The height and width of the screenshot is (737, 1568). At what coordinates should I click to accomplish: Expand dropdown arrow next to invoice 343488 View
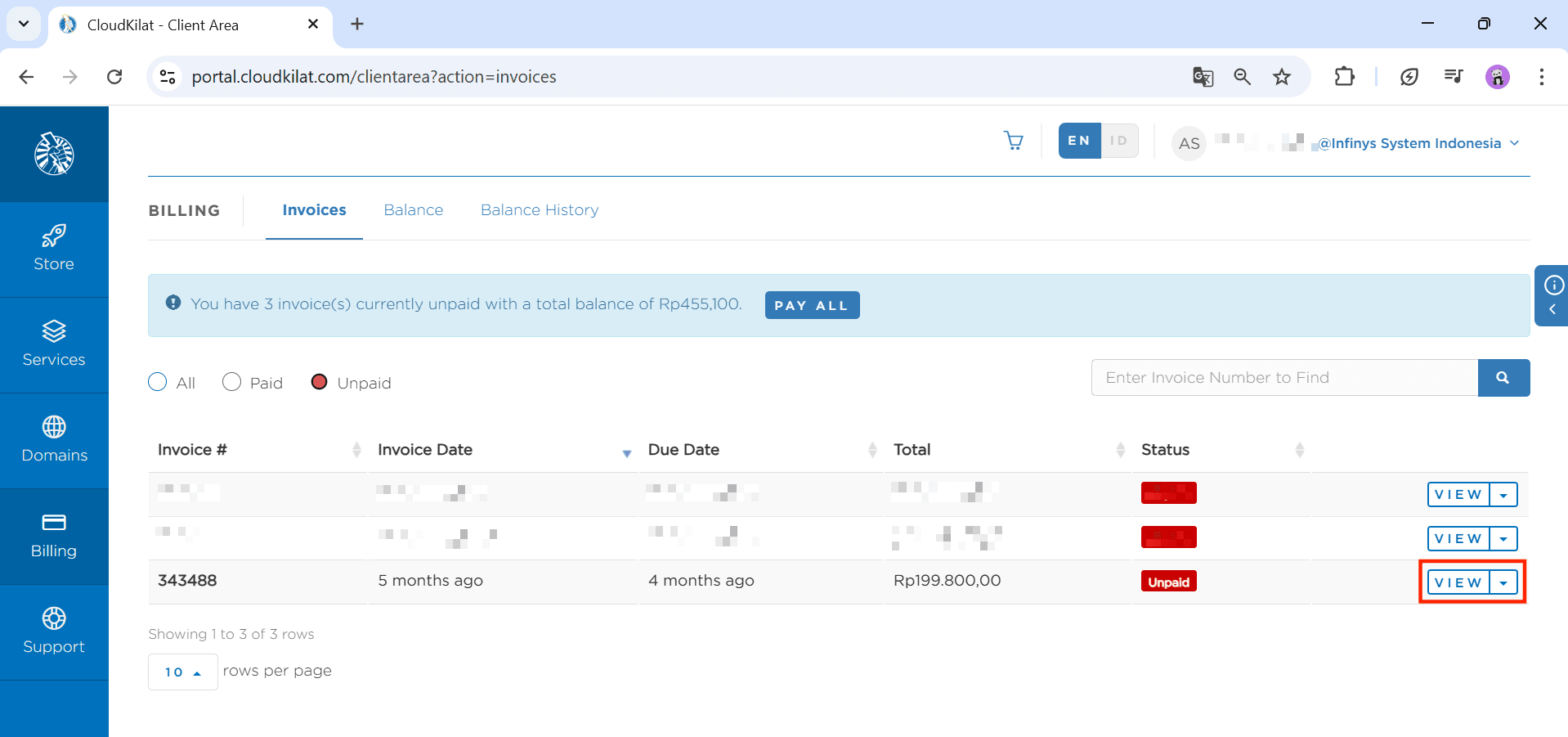1503,582
